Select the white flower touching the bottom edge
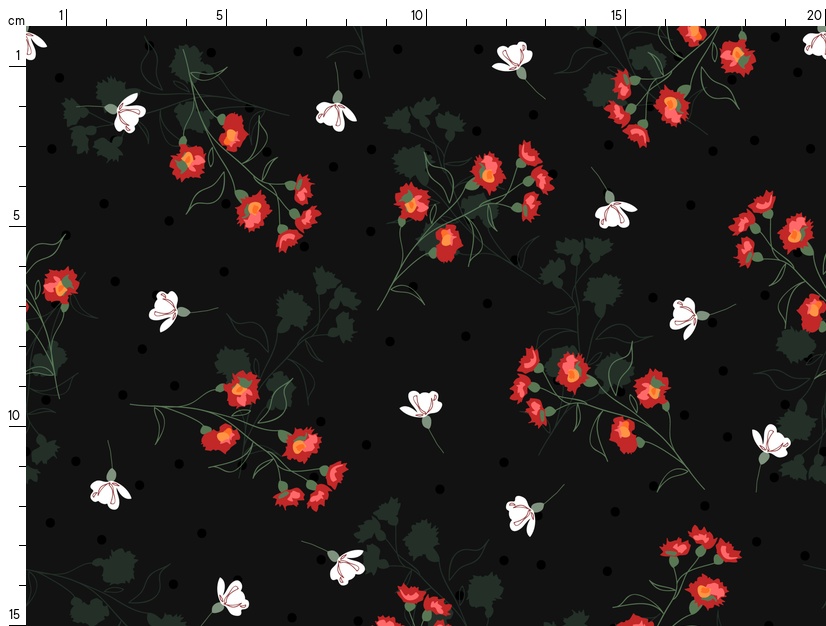Viewport: 826px width, 626px height. click(x=231, y=597)
